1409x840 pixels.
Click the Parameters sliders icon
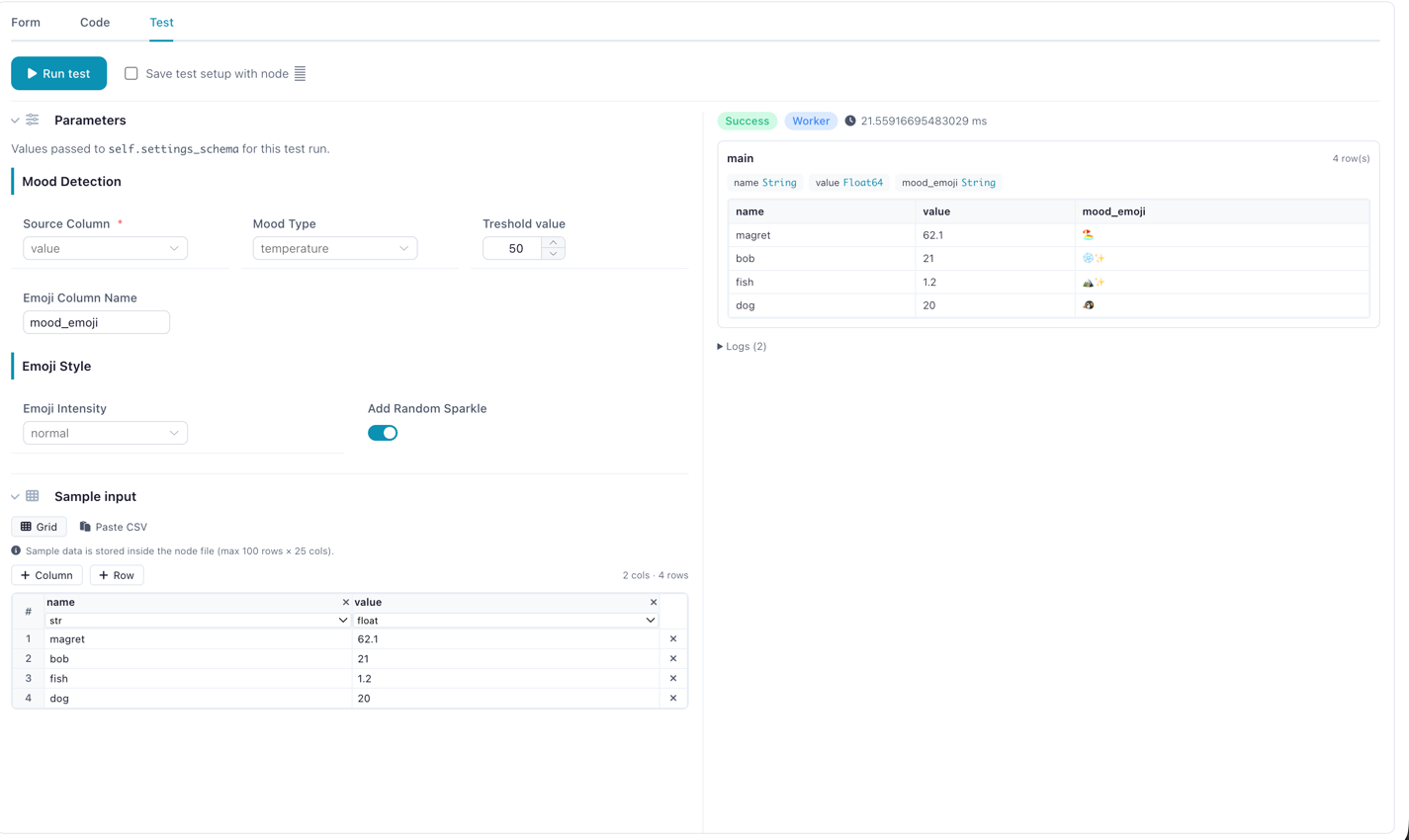pyautogui.click(x=33, y=120)
